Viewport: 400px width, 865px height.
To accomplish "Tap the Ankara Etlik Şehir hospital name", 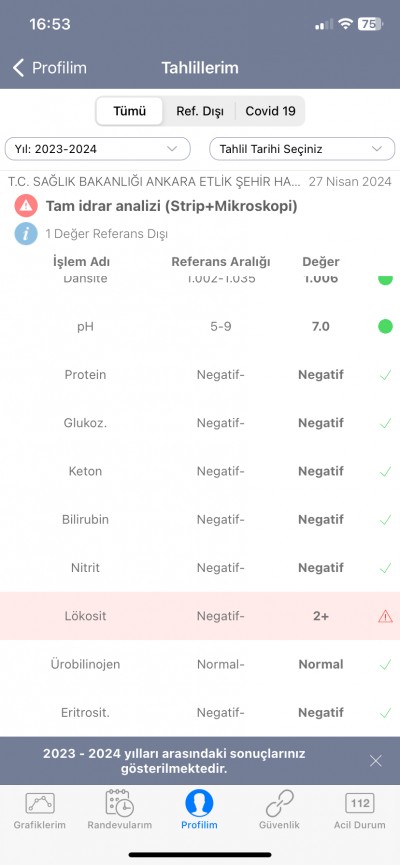I will pos(154,181).
